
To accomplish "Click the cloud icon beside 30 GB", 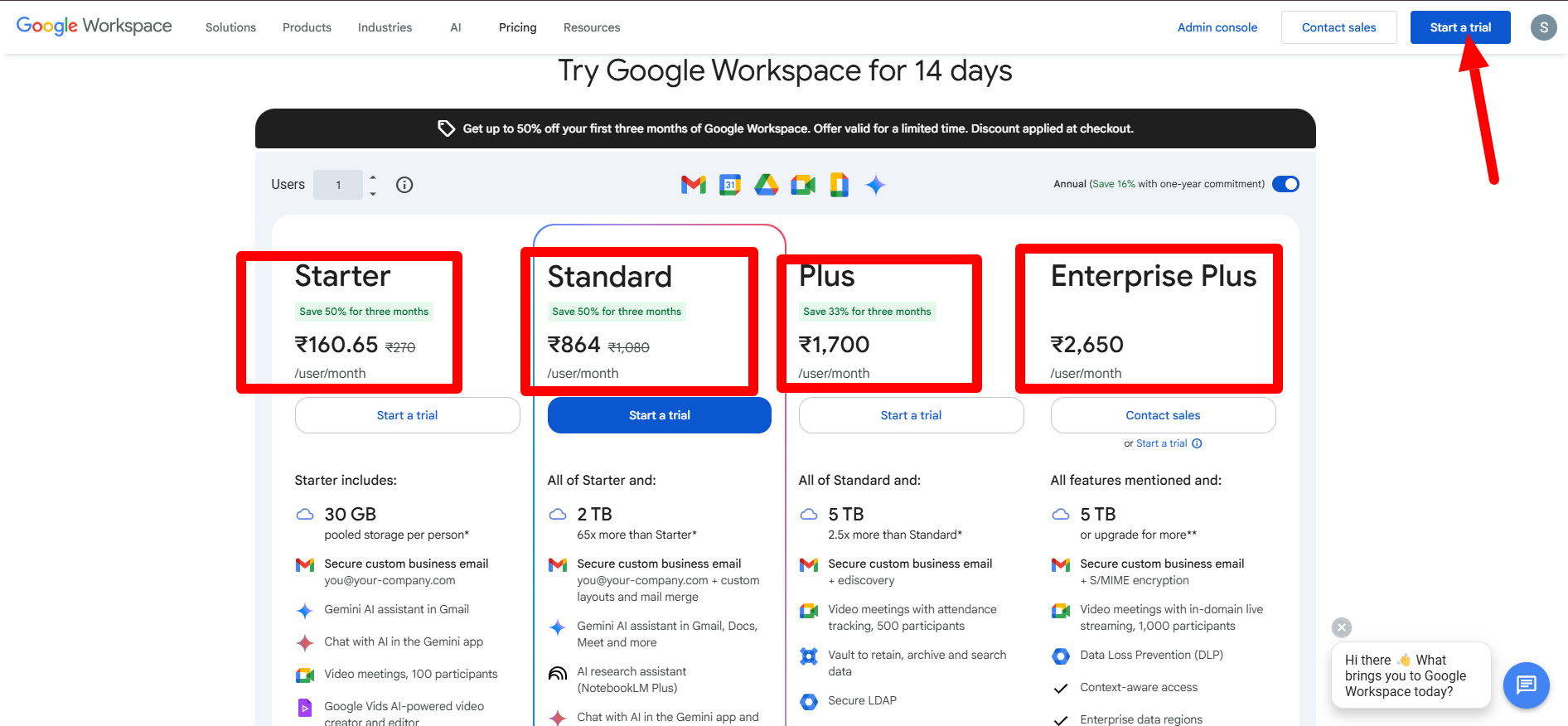I will pos(305,514).
